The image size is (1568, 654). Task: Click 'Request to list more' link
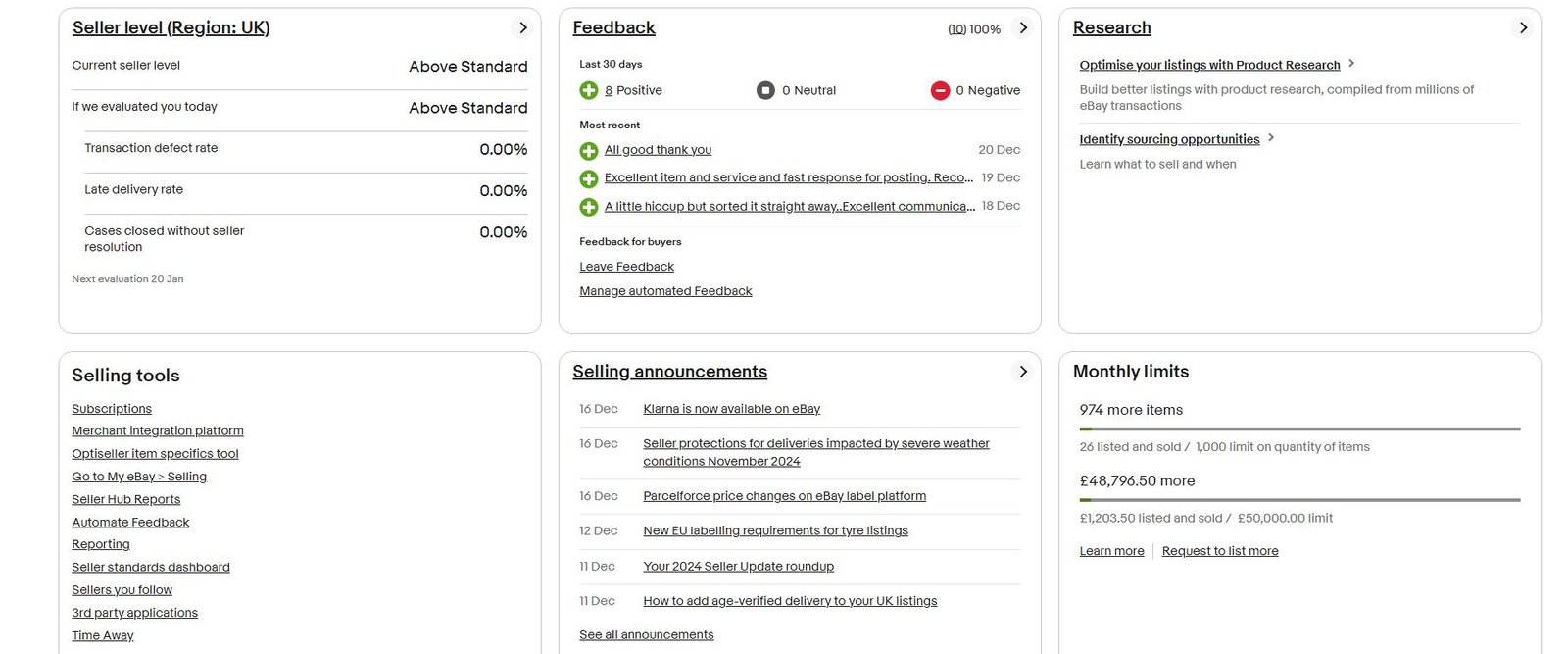(x=1220, y=551)
